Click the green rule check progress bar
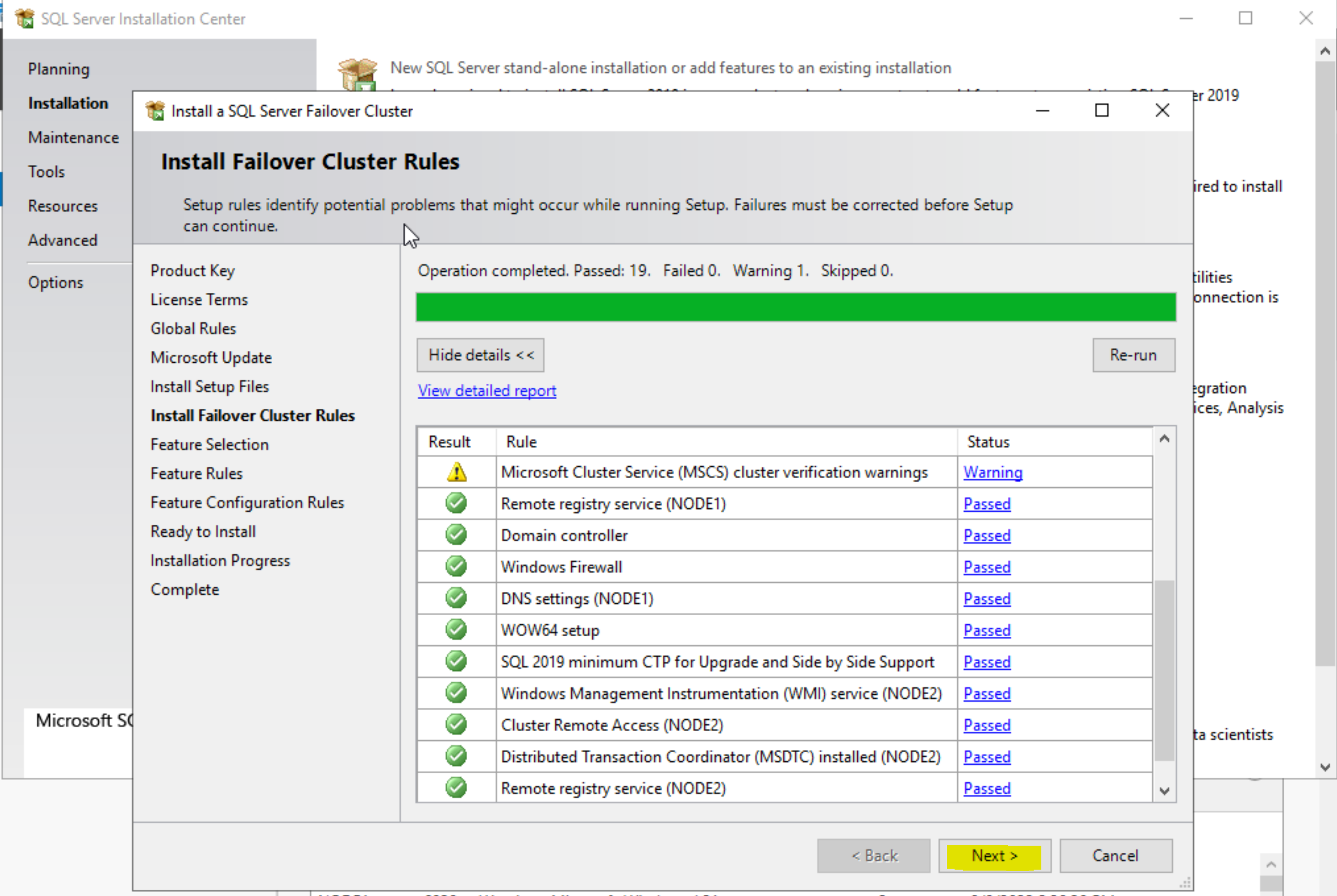1337x896 pixels. pyautogui.click(x=796, y=307)
